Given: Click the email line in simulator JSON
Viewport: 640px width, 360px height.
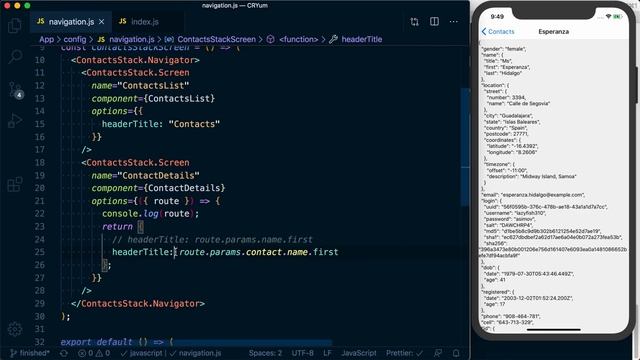Looking at the screenshot, I should pyautogui.click(x=533, y=195).
